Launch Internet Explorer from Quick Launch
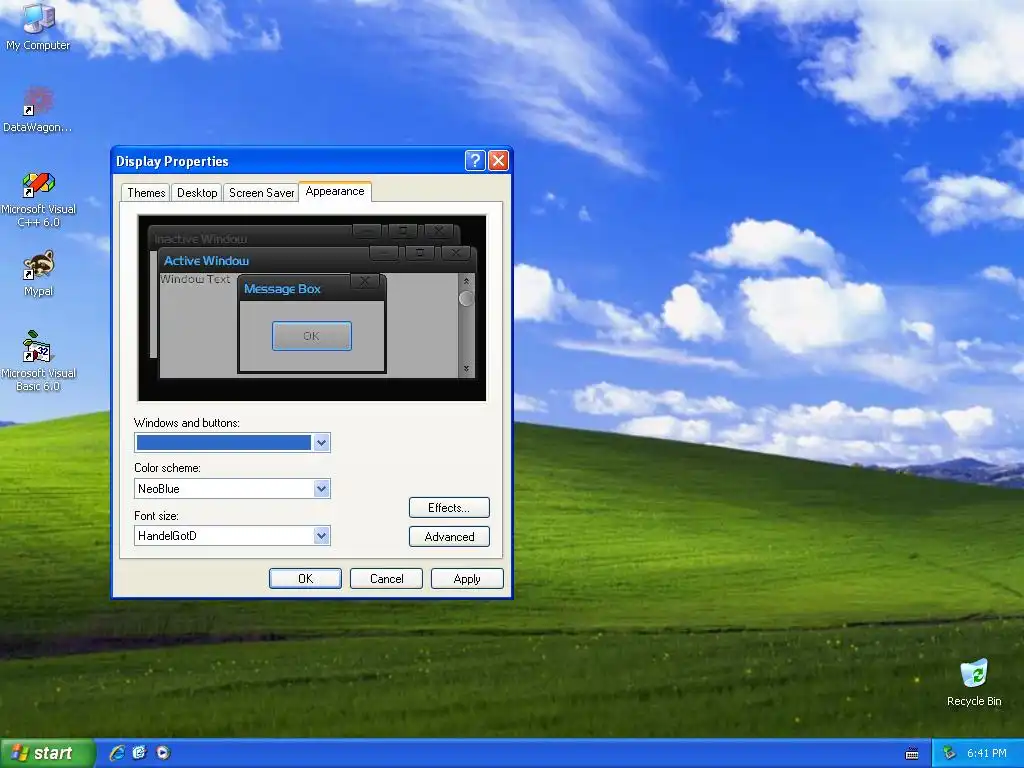This screenshot has height=768, width=1024. (117, 753)
